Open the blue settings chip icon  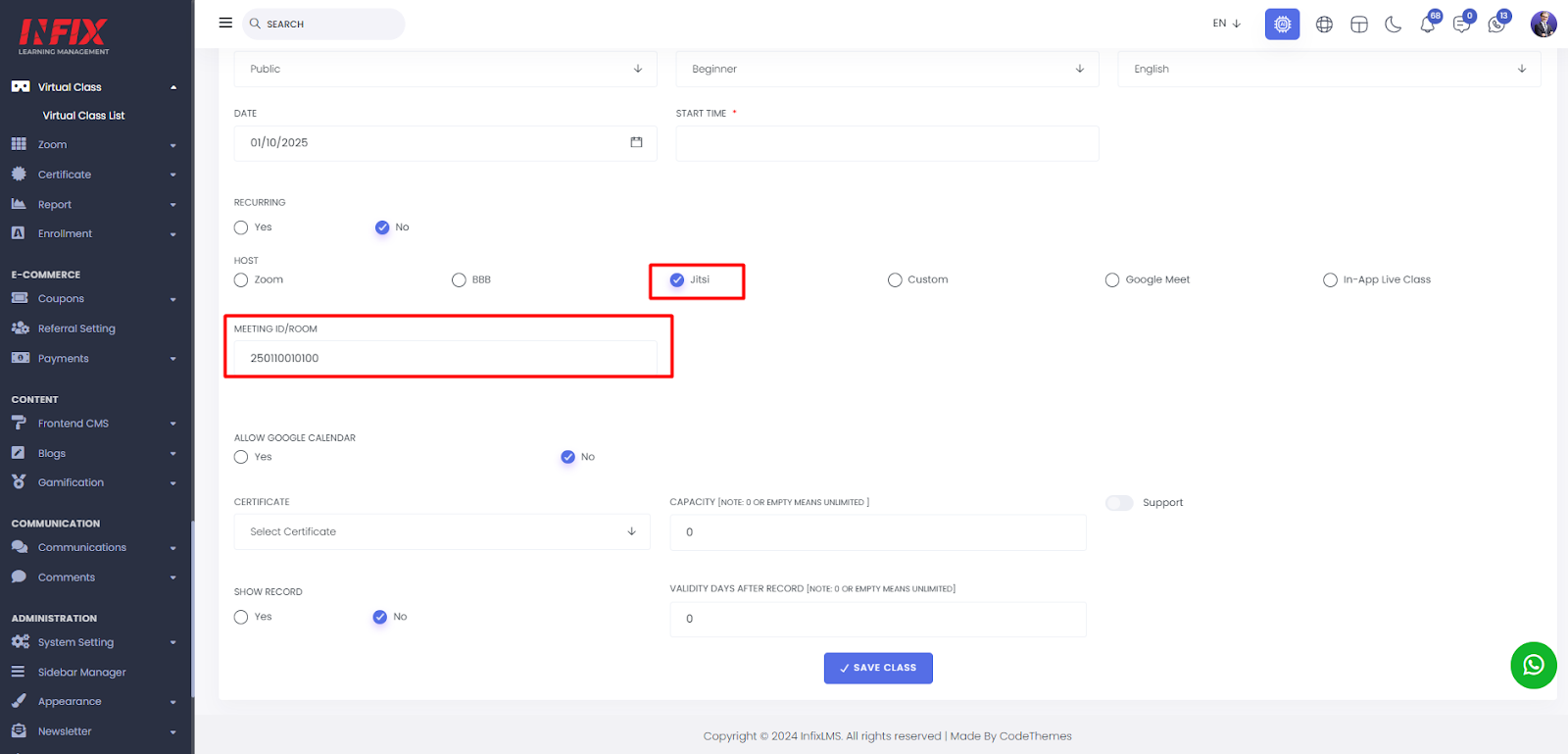(x=1282, y=24)
